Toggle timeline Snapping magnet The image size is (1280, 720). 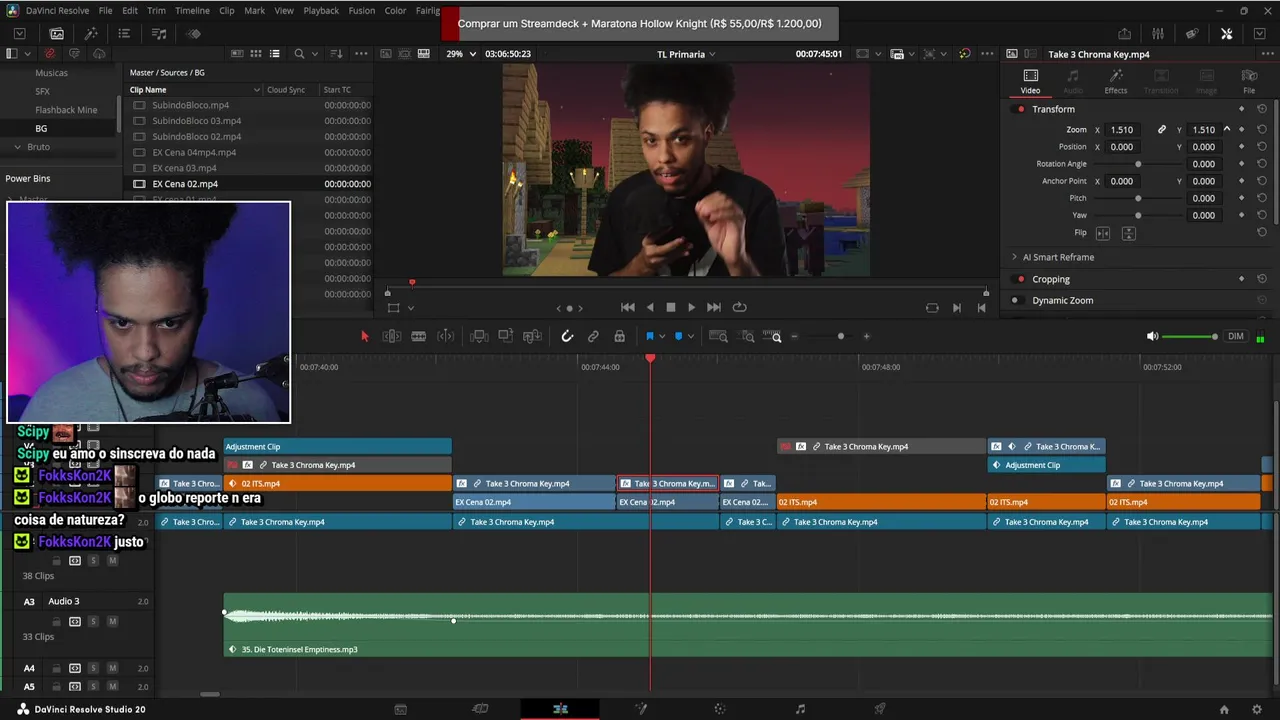coord(567,336)
